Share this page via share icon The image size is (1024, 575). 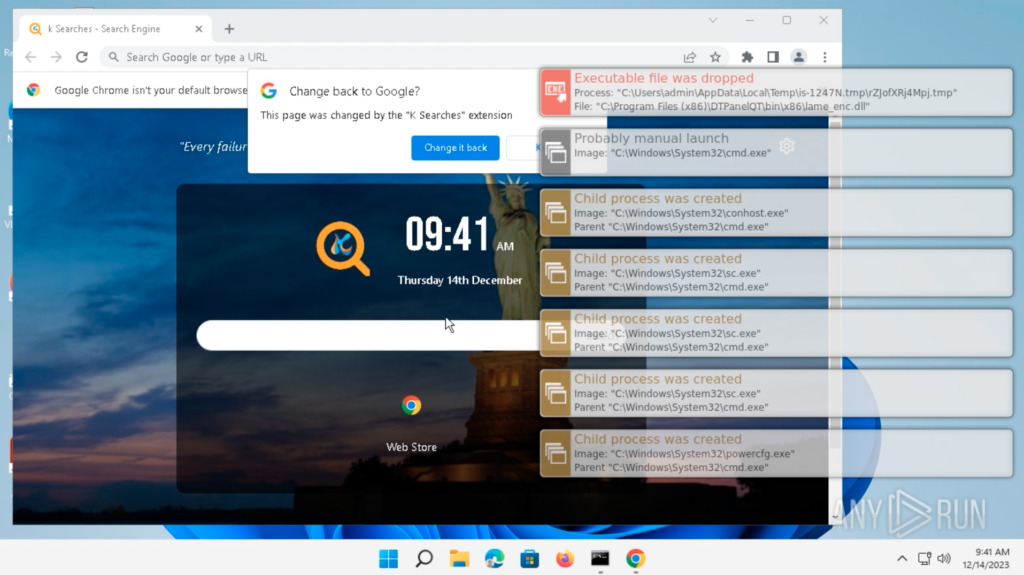coord(690,57)
